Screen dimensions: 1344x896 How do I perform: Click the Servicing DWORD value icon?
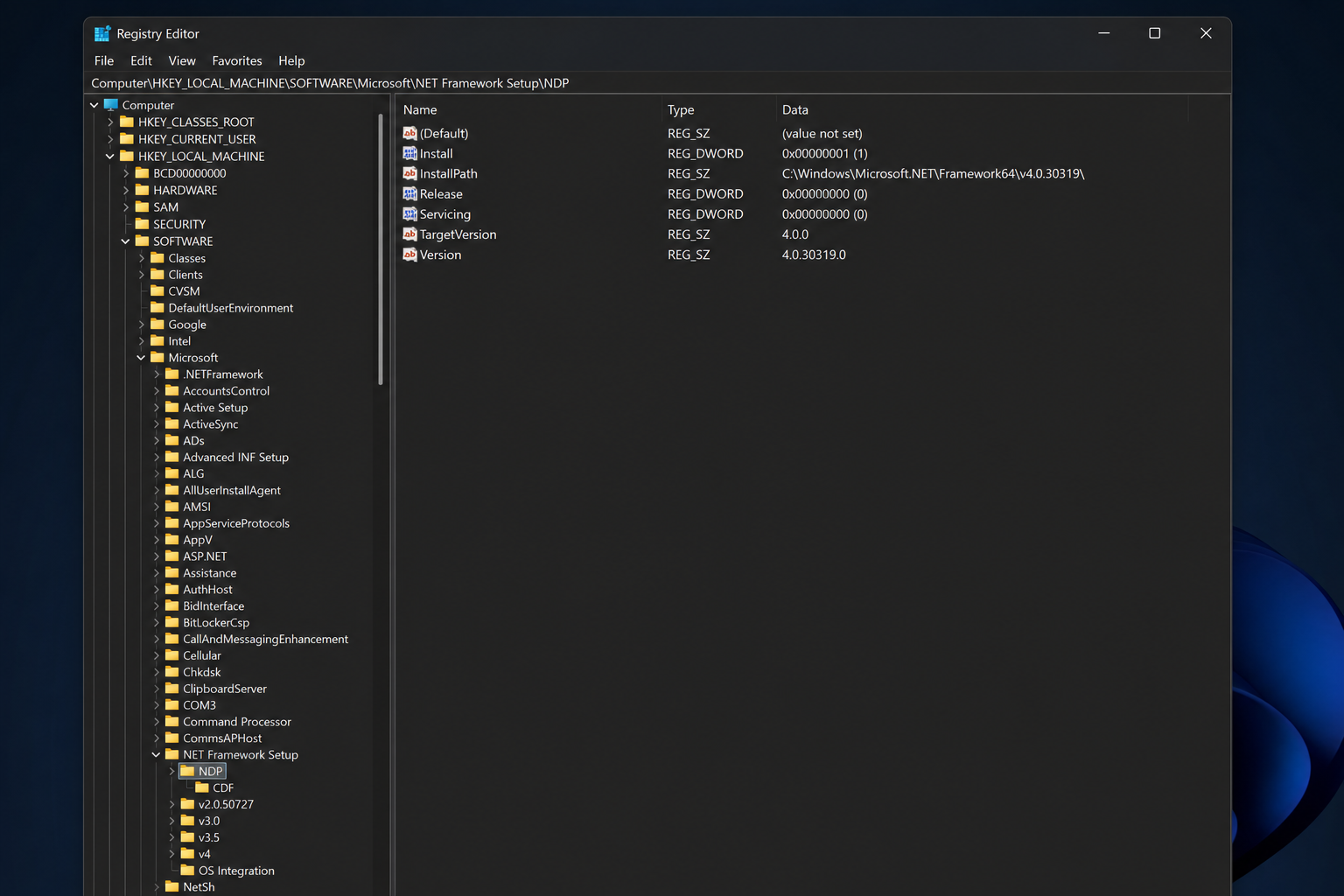pos(409,213)
